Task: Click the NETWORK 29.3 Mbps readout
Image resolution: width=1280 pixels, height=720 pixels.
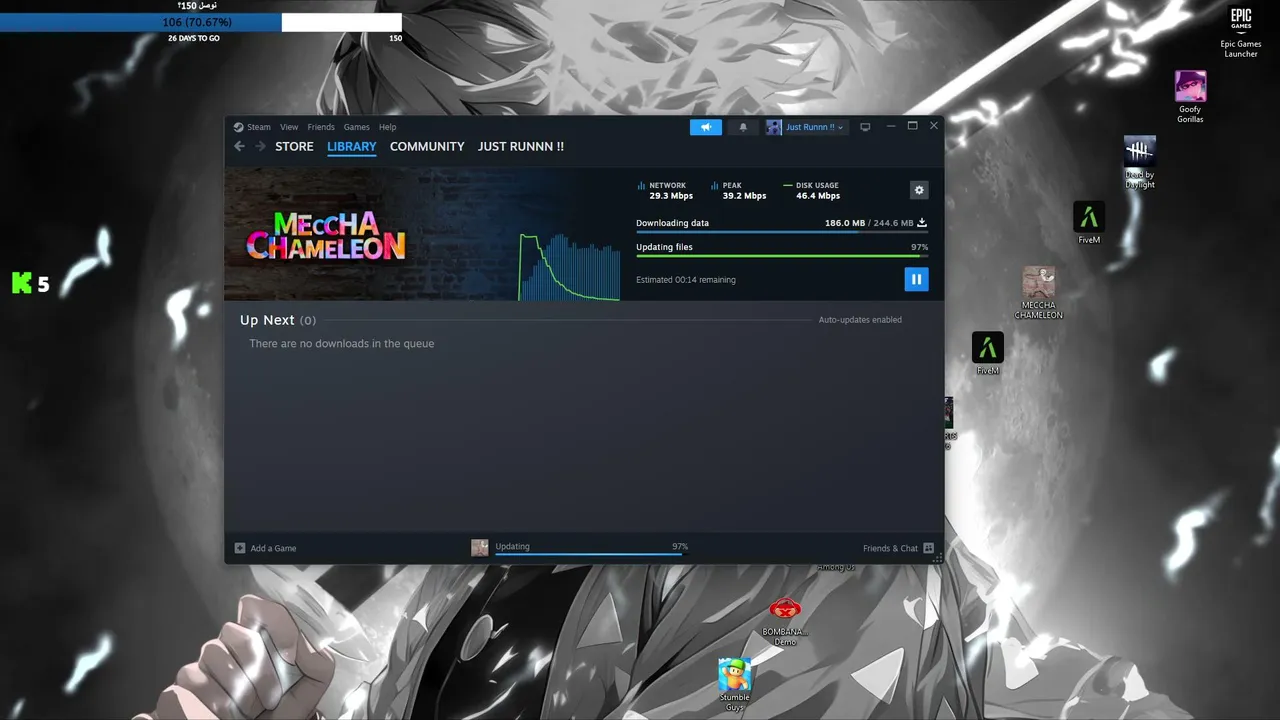Action: coord(666,190)
